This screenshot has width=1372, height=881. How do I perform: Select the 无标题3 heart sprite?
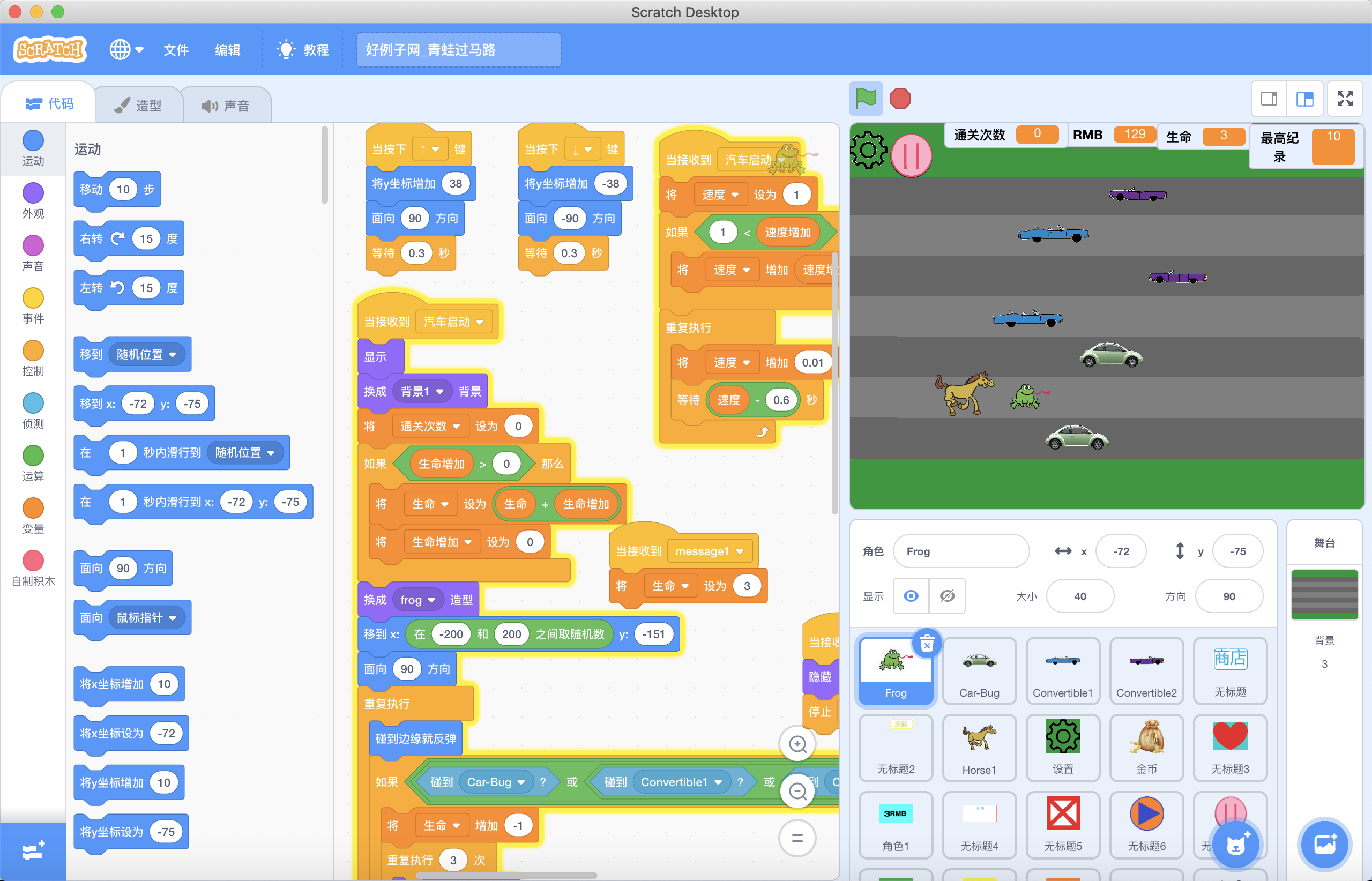1229,748
